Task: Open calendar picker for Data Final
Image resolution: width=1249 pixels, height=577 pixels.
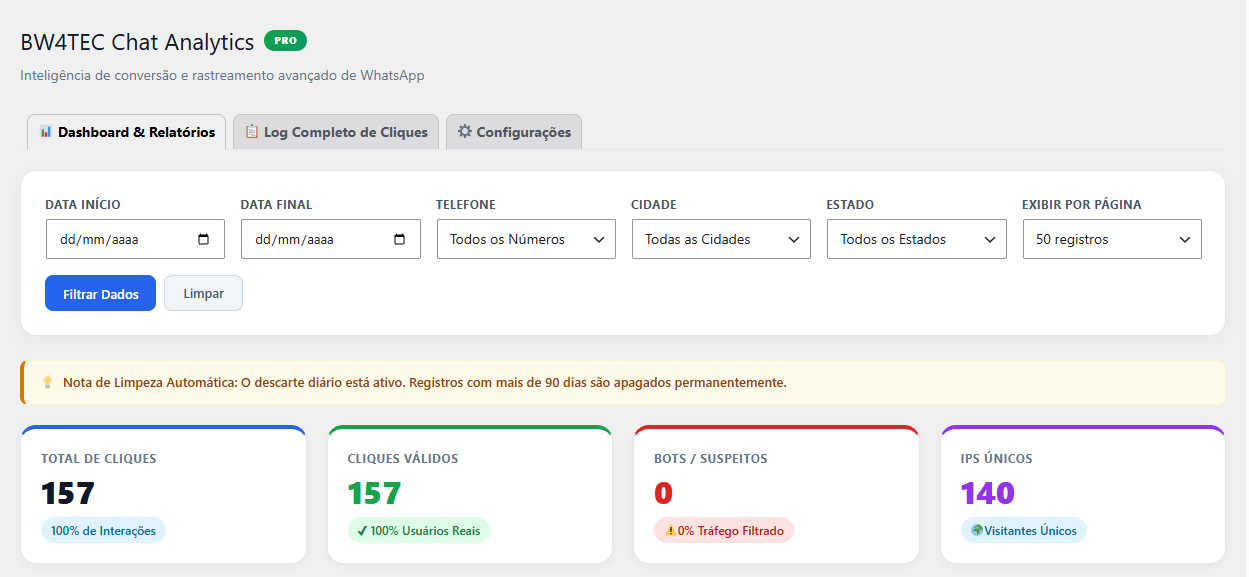Action: pyautogui.click(x=400, y=240)
